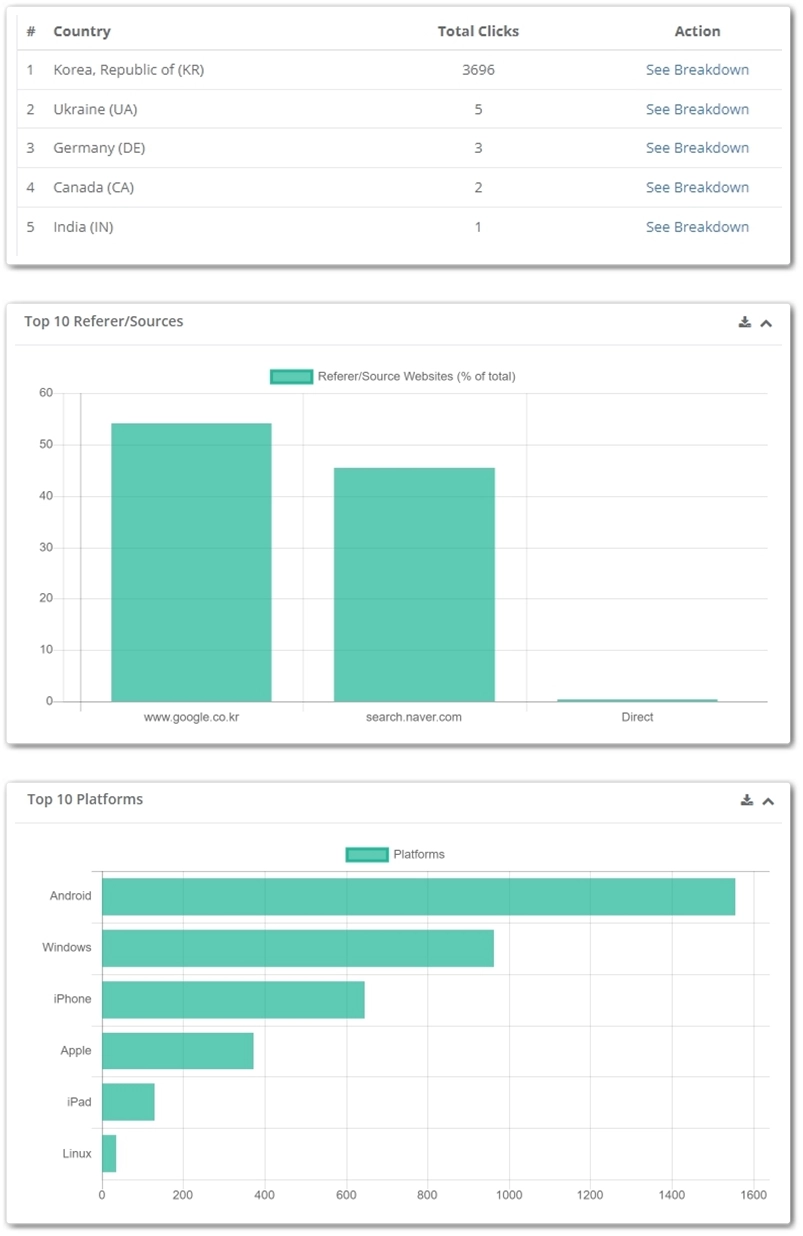Collapse the Top 10 Platforms panel

768,801
